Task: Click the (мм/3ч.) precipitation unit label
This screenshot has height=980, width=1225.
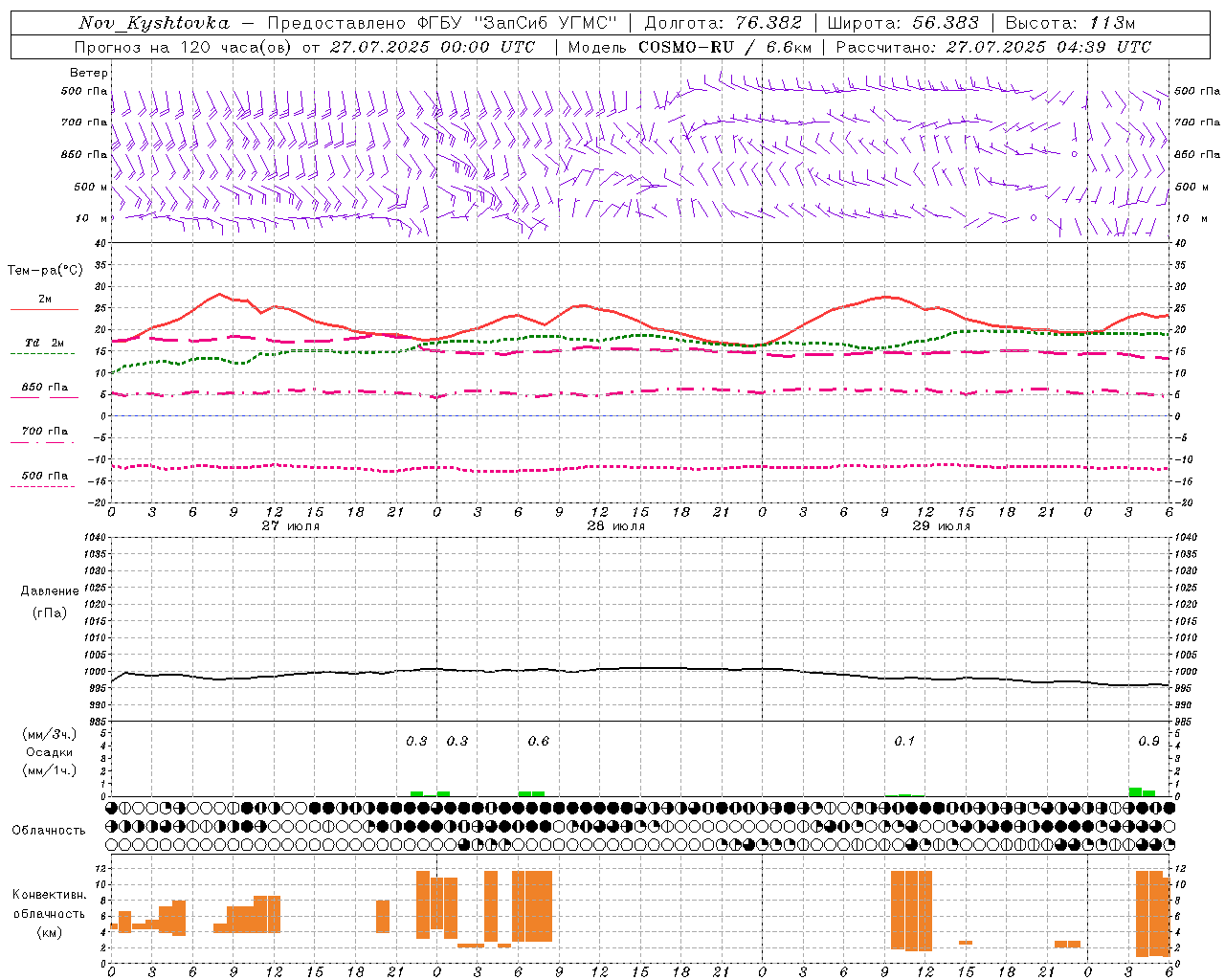Action: pos(50,734)
